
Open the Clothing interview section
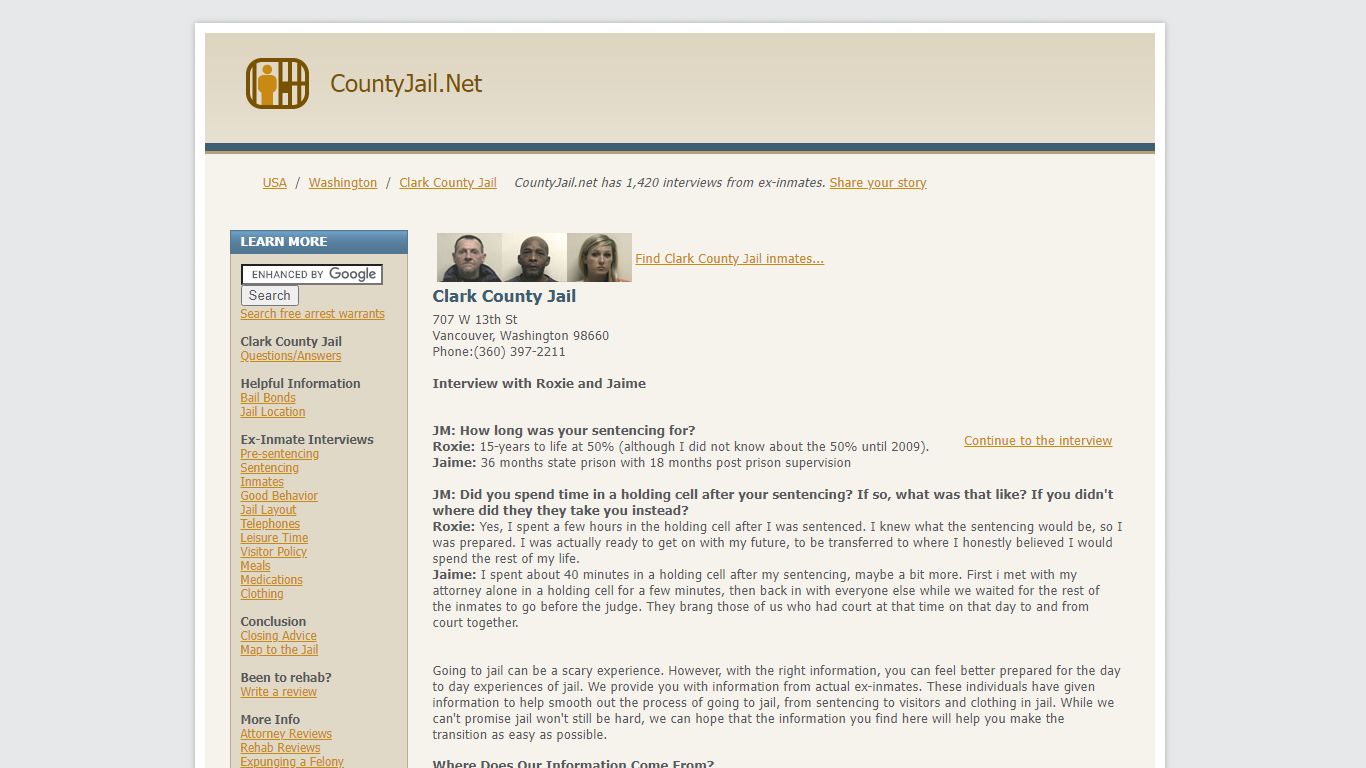tap(262, 594)
